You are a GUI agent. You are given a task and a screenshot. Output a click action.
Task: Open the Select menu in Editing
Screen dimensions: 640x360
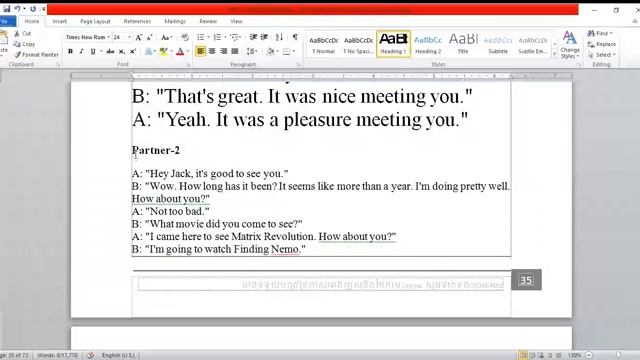(x=602, y=55)
